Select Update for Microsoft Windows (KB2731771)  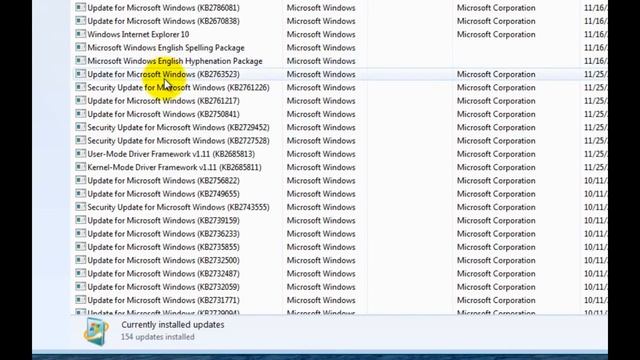[x=163, y=300]
